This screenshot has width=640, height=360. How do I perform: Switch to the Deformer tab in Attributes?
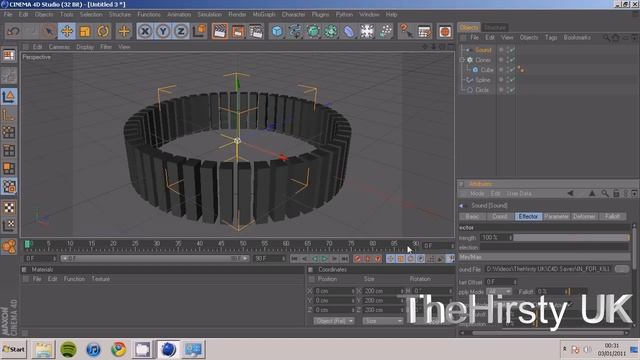point(584,216)
